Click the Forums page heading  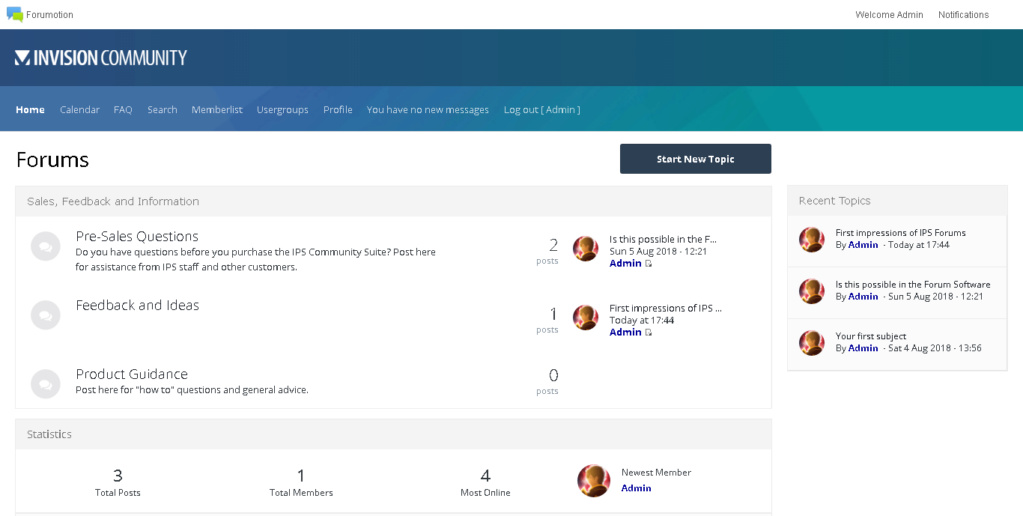point(52,160)
